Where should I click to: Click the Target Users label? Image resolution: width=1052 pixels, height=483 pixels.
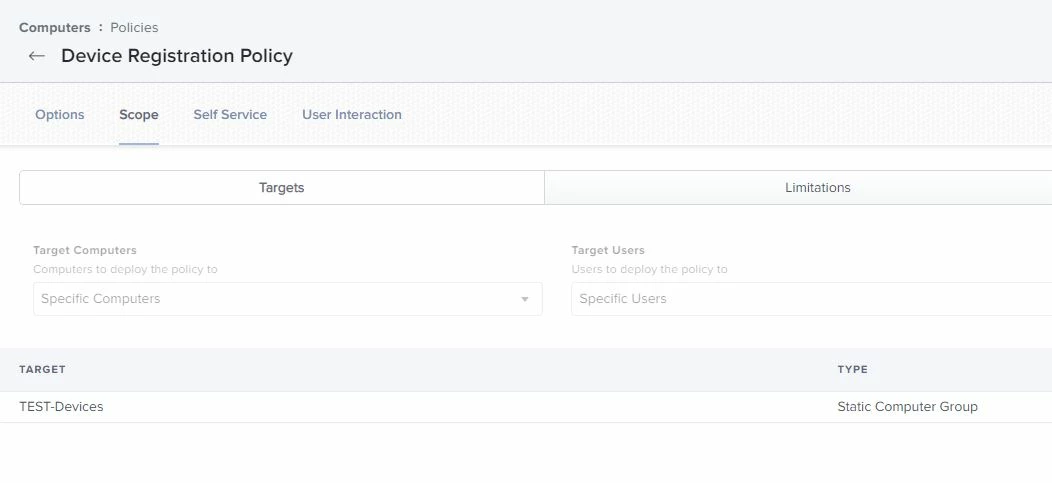(608, 250)
